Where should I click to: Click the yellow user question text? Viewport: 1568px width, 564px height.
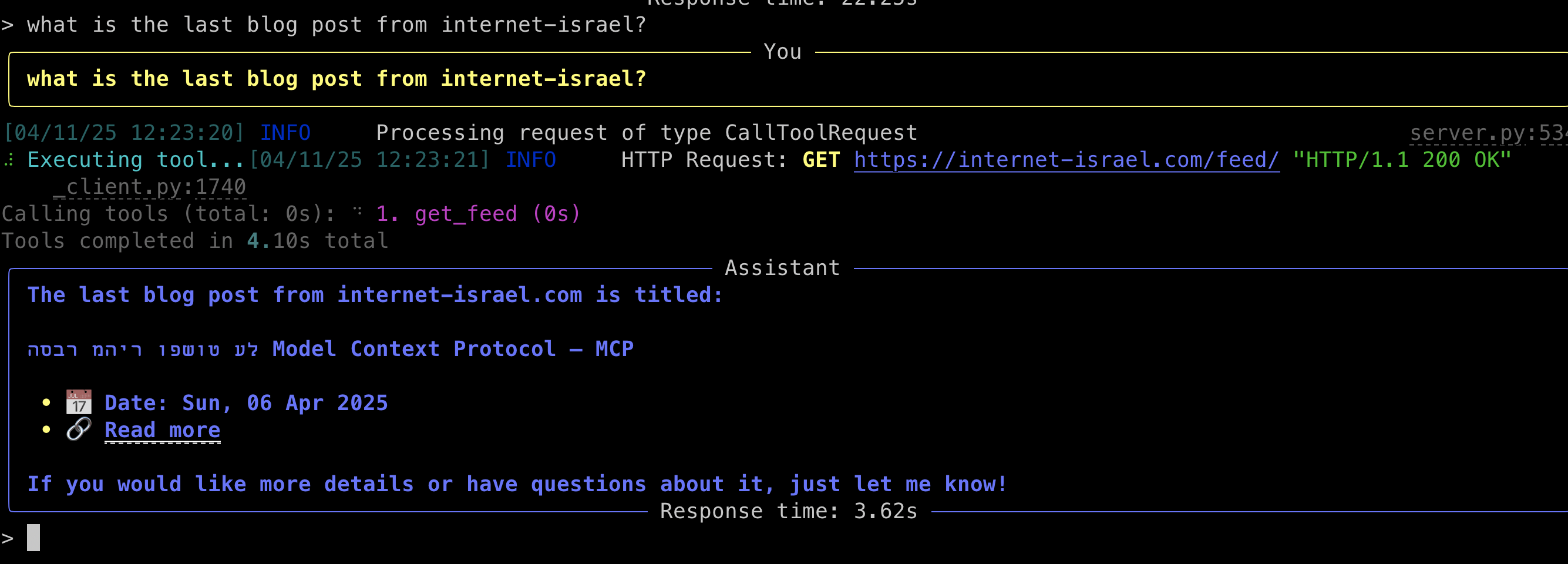click(337, 79)
